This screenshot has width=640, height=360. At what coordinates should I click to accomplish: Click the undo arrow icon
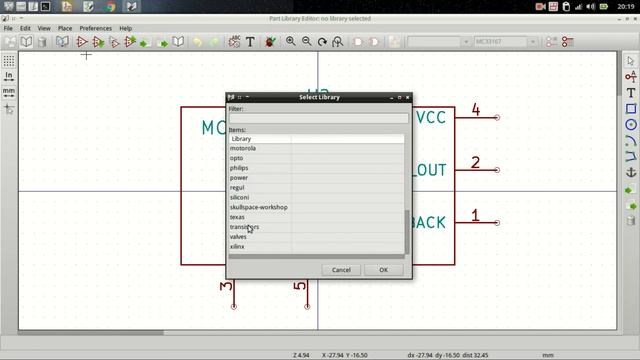coord(198,42)
